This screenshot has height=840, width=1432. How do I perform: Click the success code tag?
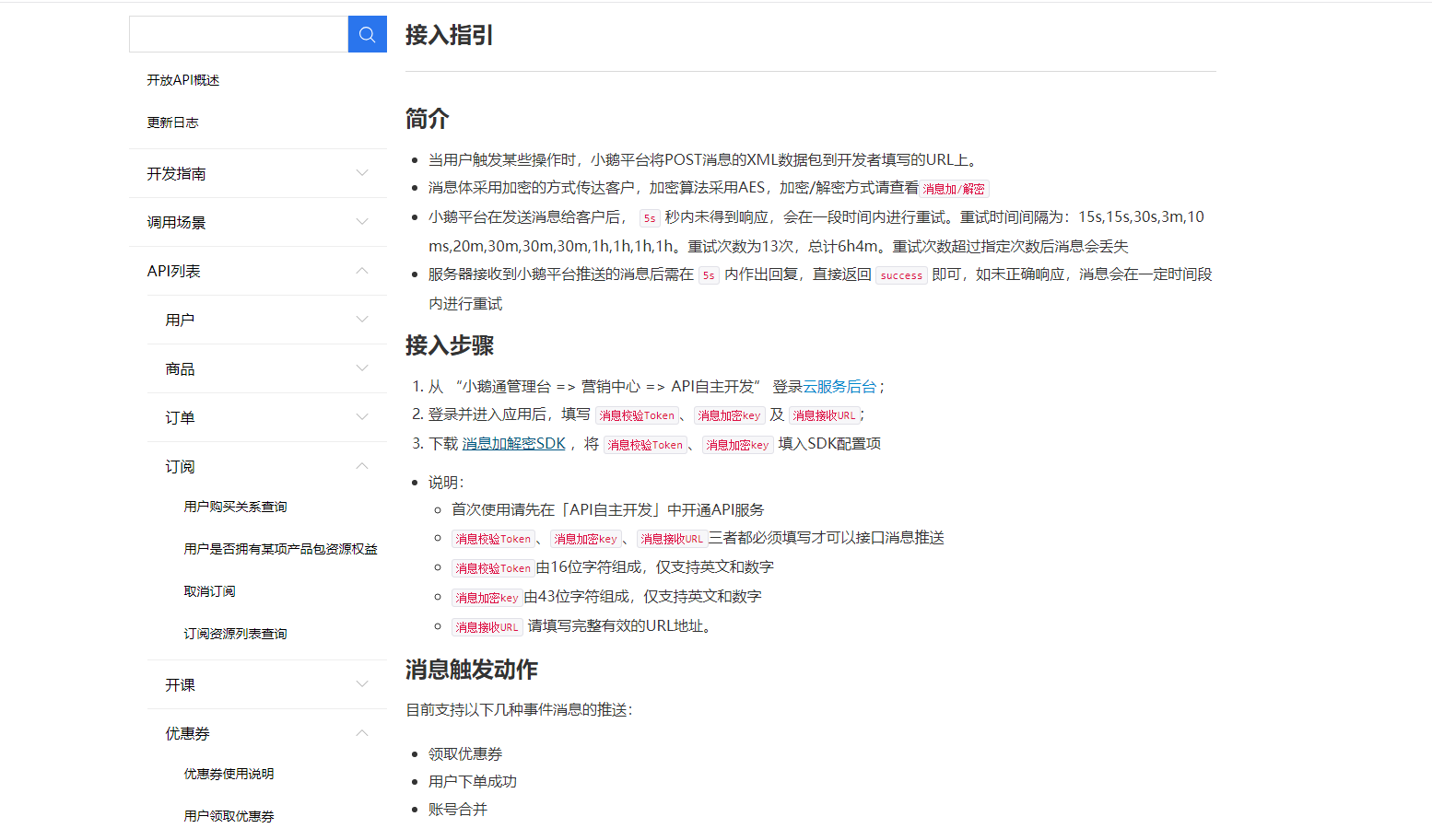(901, 275)
